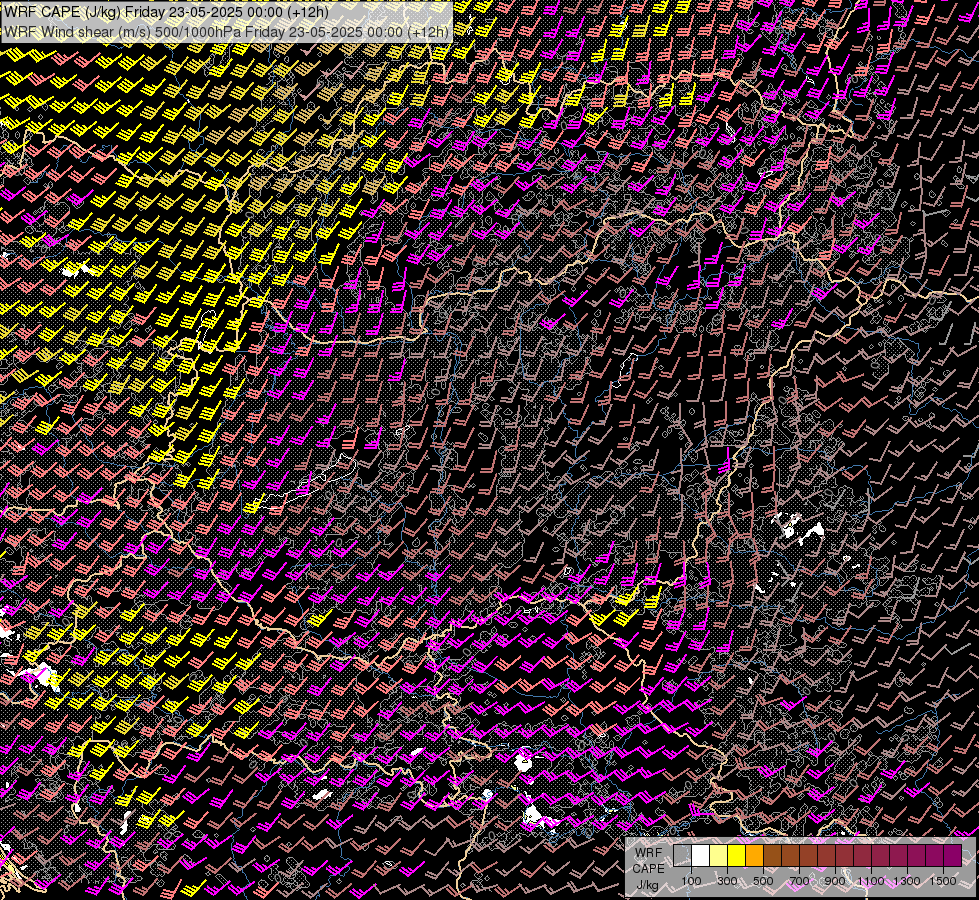Viewport: 979px width, 900px height.
Task: Click the legend value 700
Action: [799, 881]
